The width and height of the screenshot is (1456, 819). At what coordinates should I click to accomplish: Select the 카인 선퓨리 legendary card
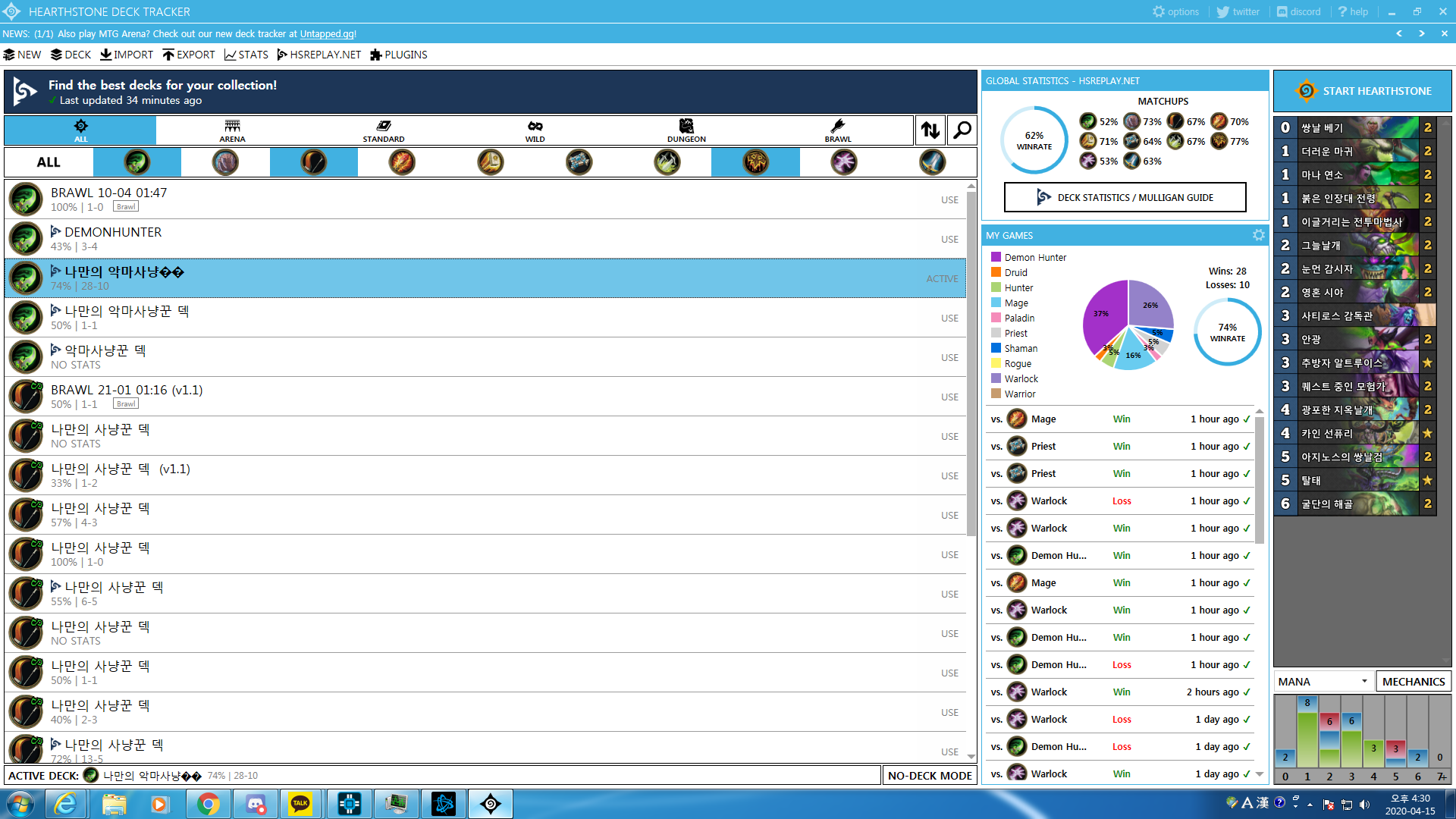click(x=1355, y=433)
